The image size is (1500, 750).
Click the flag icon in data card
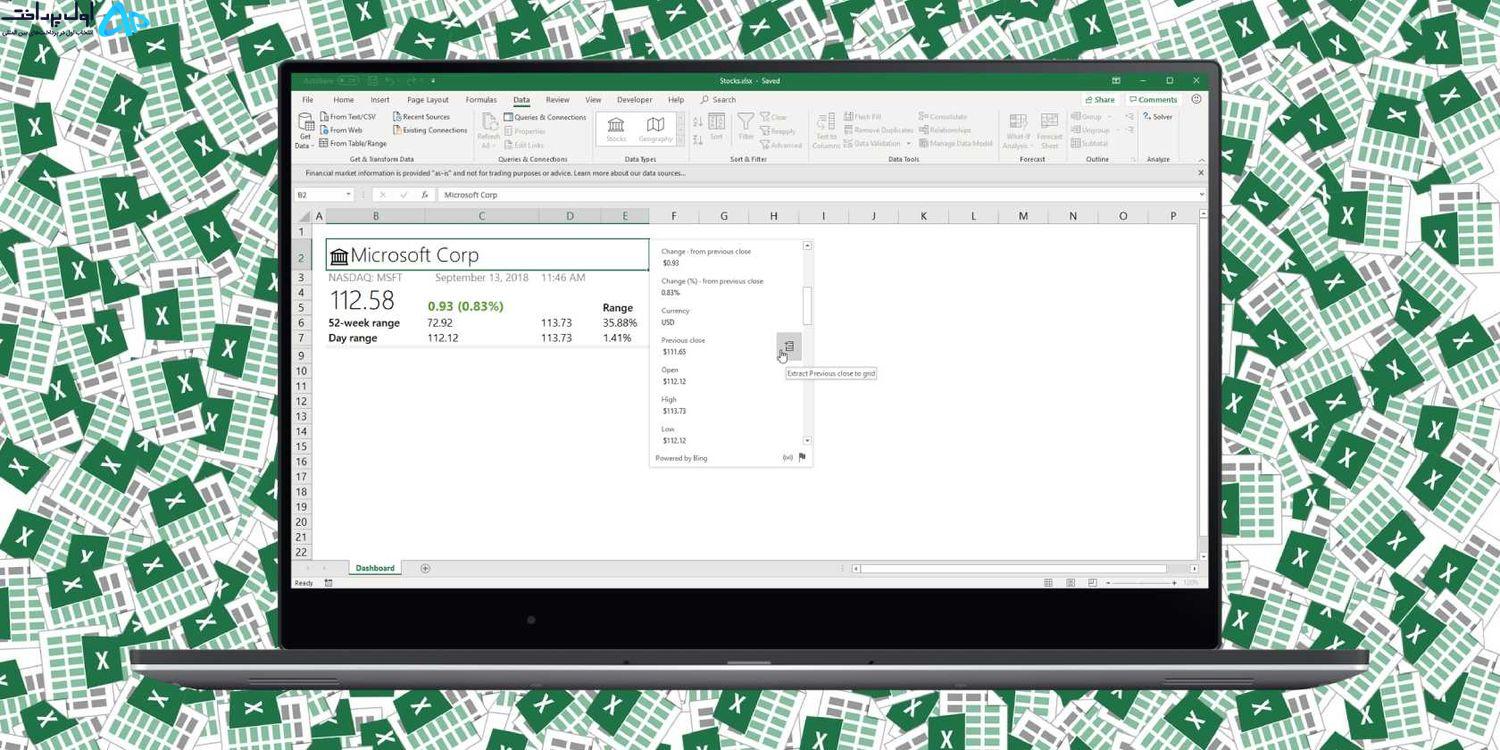pyautogui.click(x=802, y=458)
